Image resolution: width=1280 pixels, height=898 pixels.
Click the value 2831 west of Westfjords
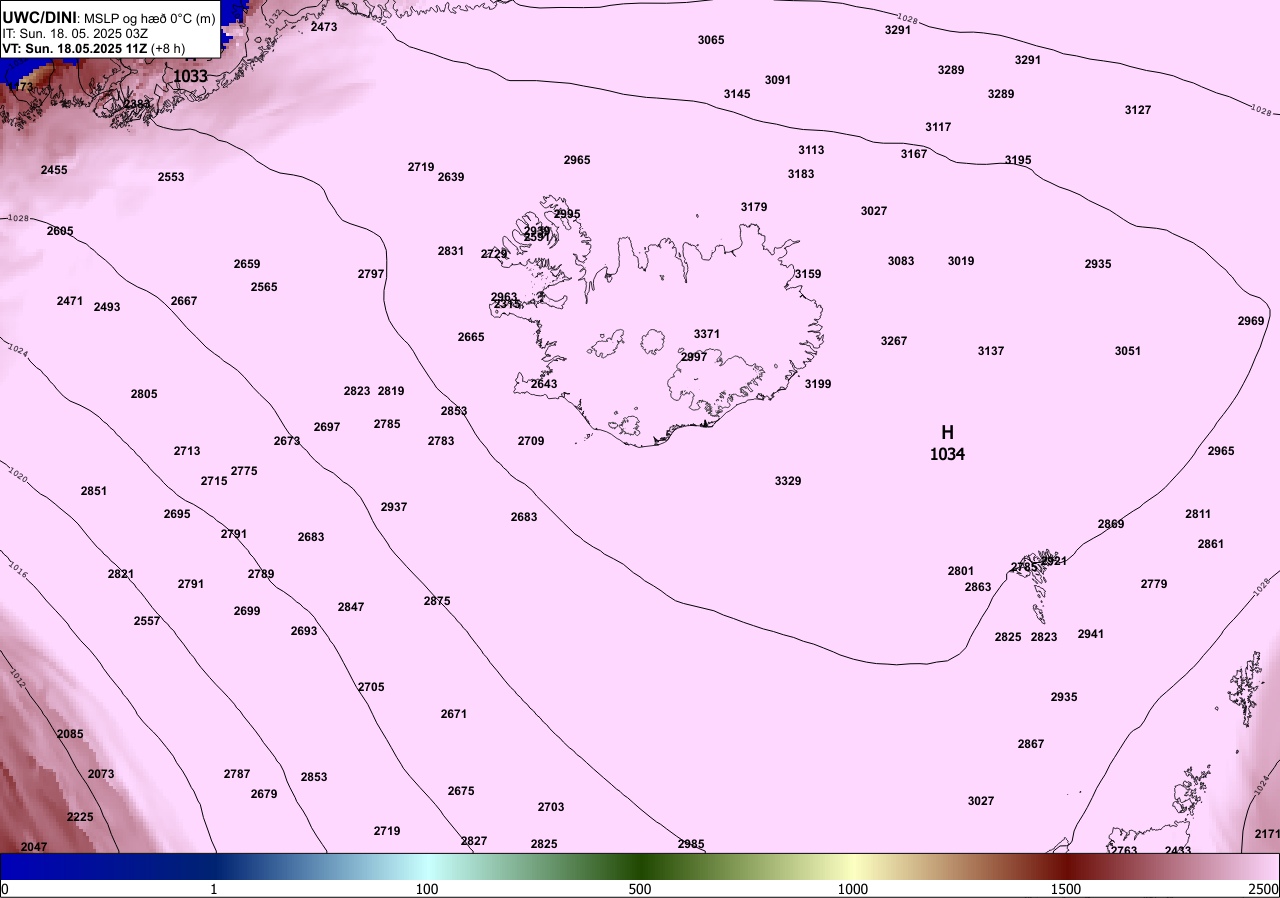pos(451,251)
